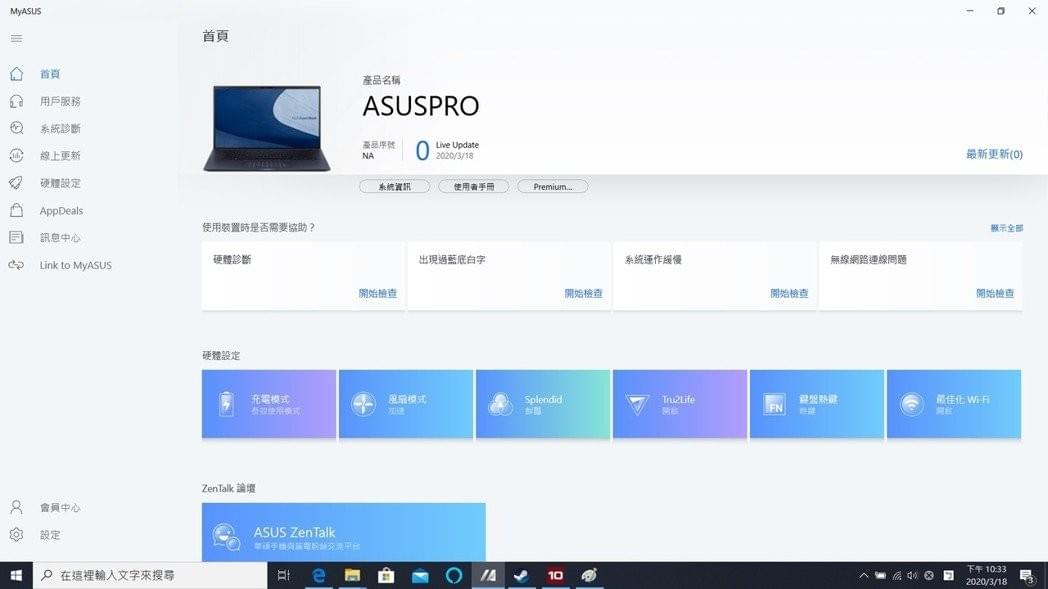The width and height of the screenshot is (1048, 589).
Task: Select the MyASUS taskbar icon
Action: pyautogui.click(x=488, y=575)
